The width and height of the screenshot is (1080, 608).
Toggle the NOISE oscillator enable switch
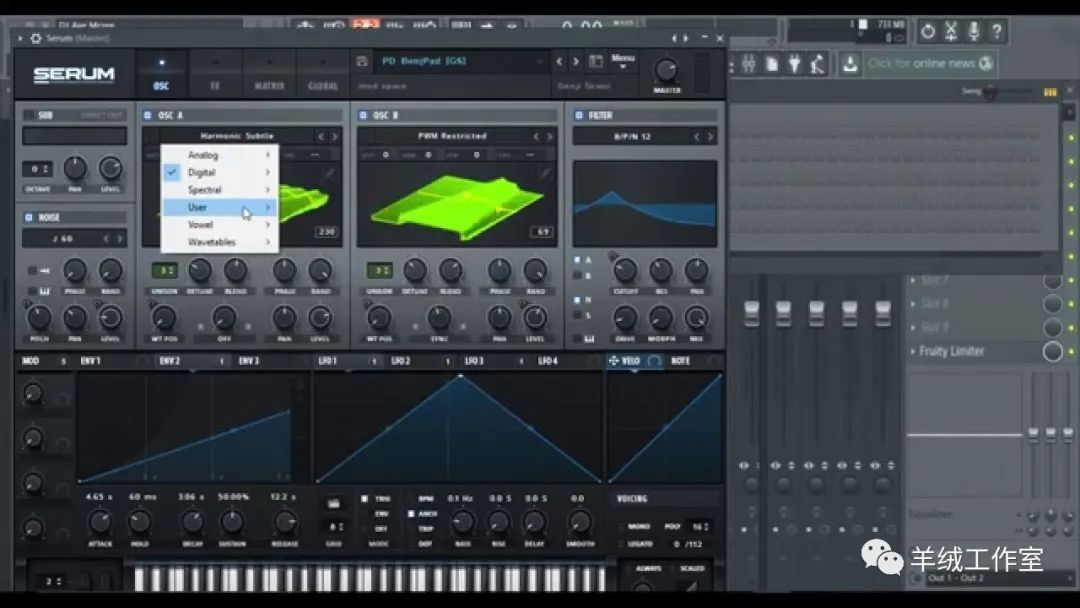coord(28,217)
